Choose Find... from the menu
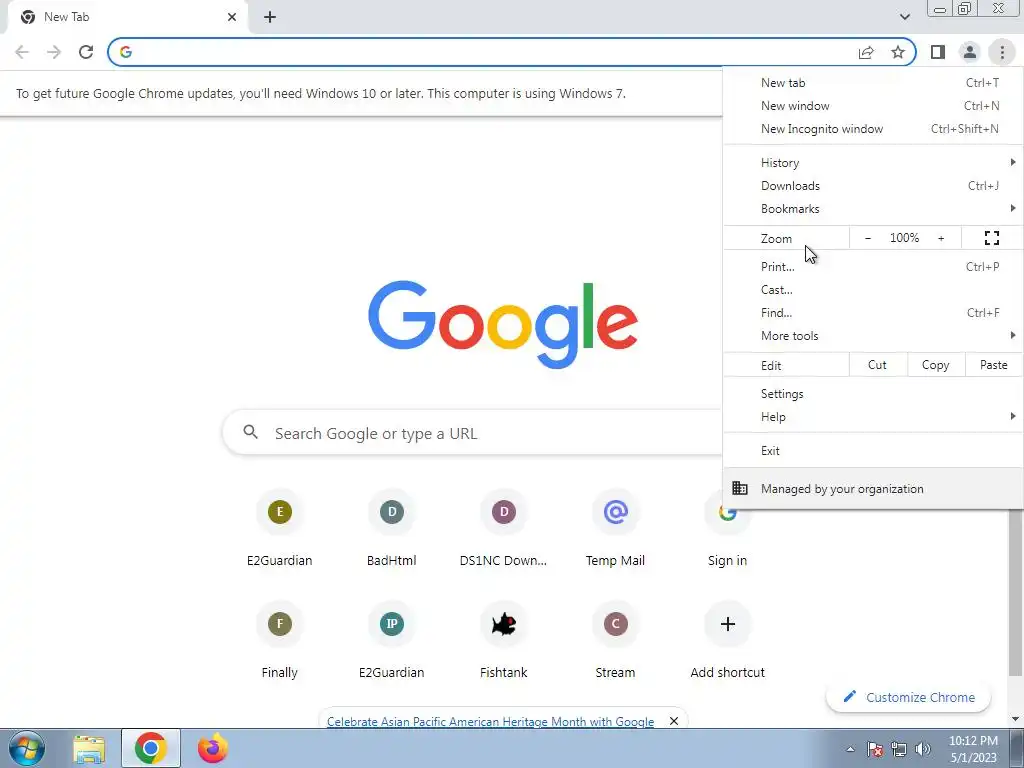This screenshot has width=1024, height=768. point(873,313)
